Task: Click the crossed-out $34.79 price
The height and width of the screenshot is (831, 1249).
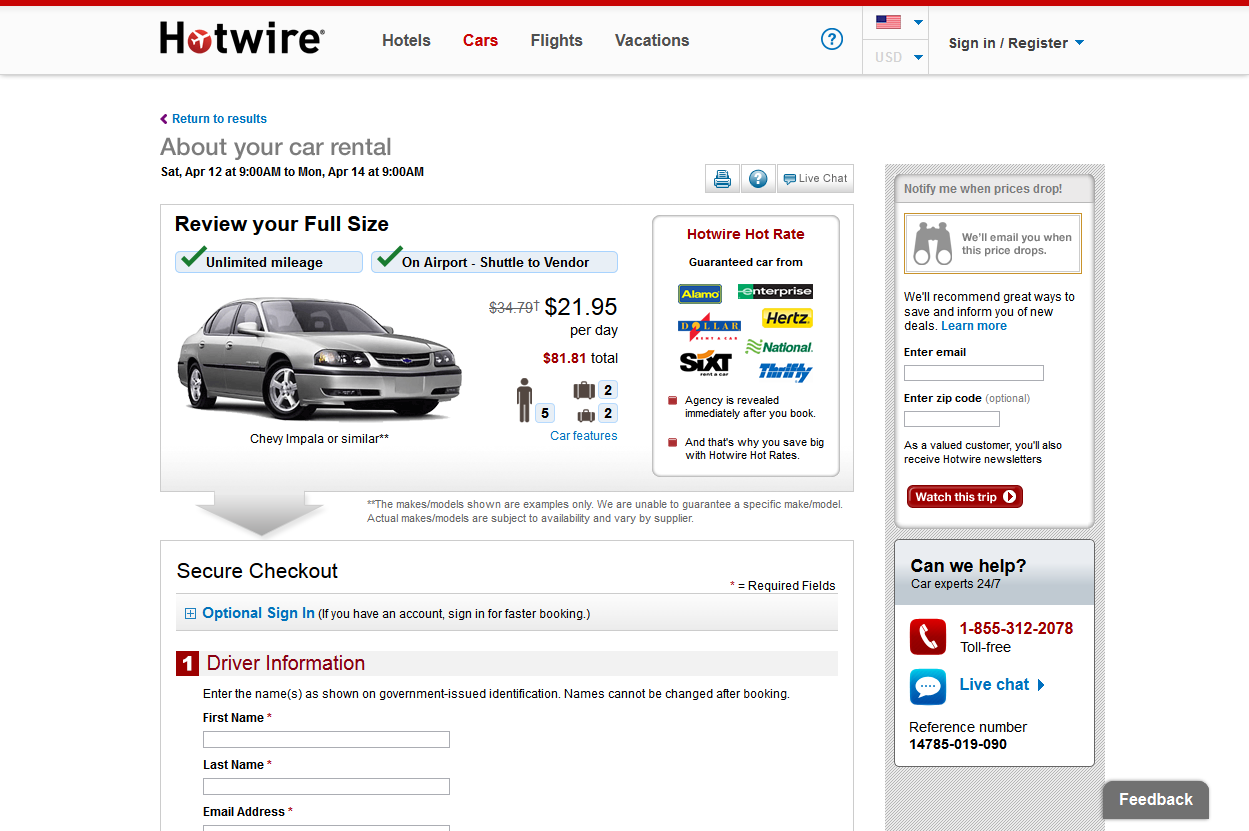Action: point(512,308)
